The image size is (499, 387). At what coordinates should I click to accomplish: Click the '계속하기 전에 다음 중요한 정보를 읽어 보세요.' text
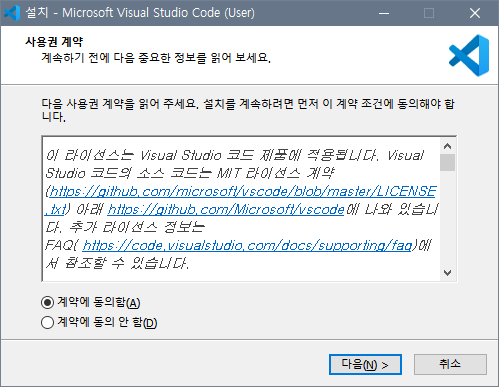156,58
